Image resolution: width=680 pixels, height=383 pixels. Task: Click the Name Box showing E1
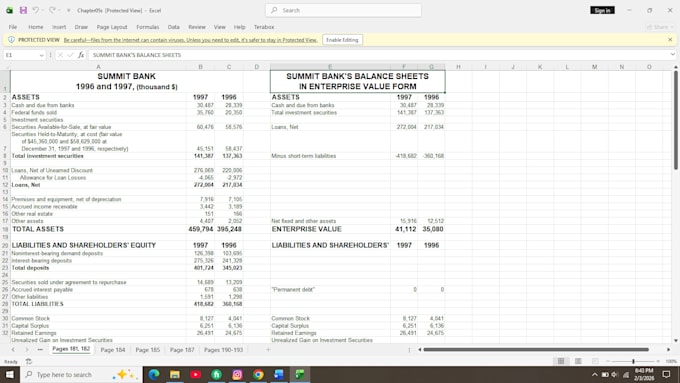pyautogui.click(x=21, y=55)
